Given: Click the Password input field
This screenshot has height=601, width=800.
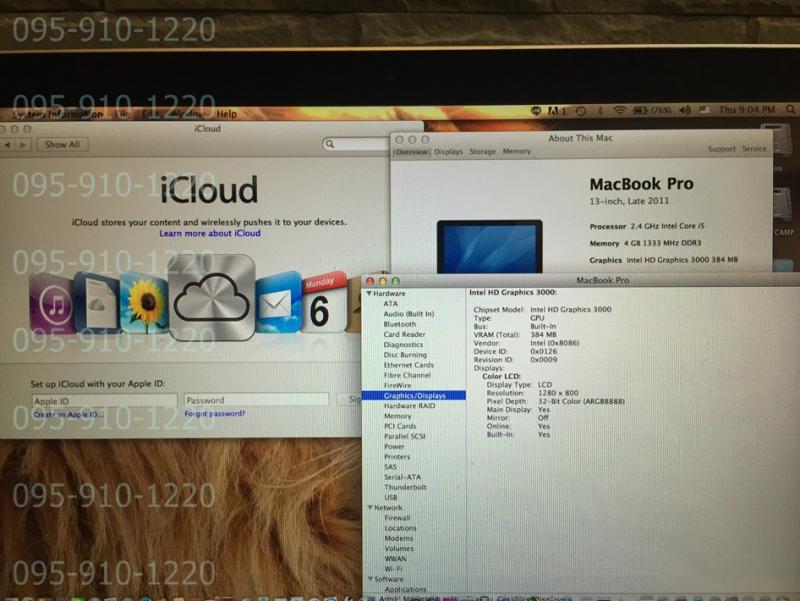Looking at the screenshot, I should (256, 400).
